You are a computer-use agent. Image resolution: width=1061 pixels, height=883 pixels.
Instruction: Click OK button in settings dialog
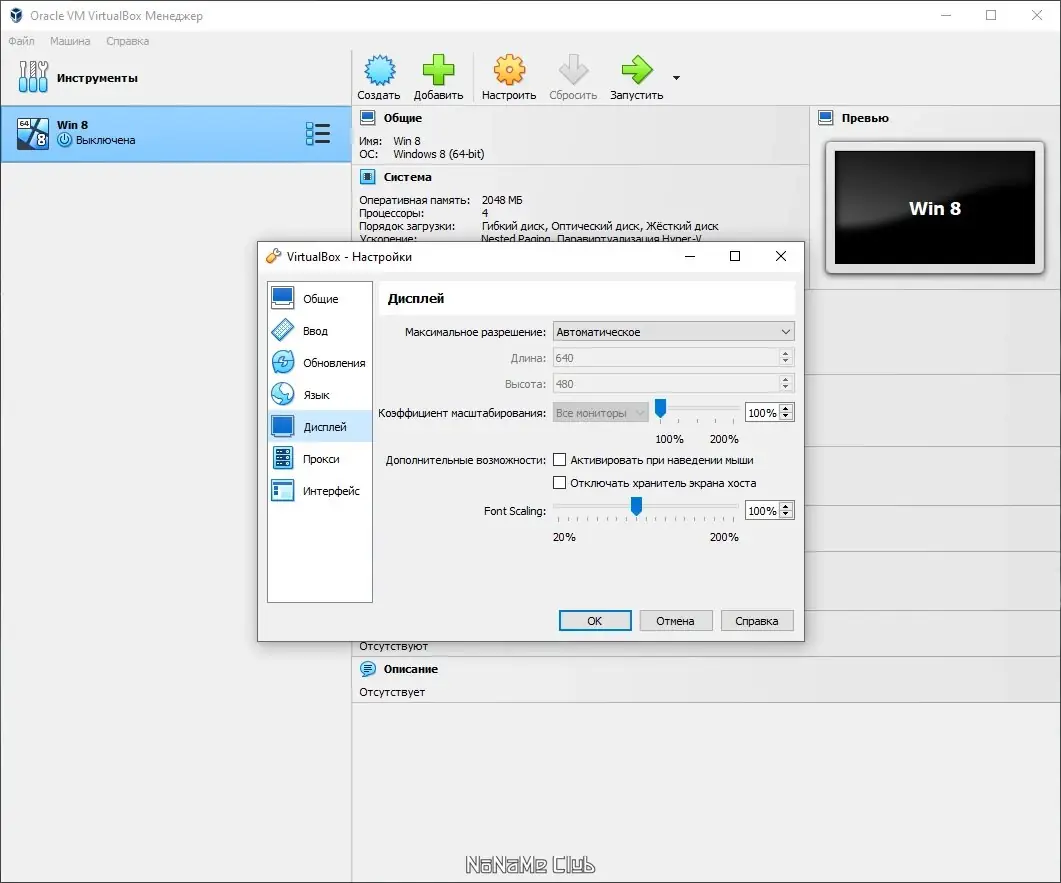[x=595, y=620]
